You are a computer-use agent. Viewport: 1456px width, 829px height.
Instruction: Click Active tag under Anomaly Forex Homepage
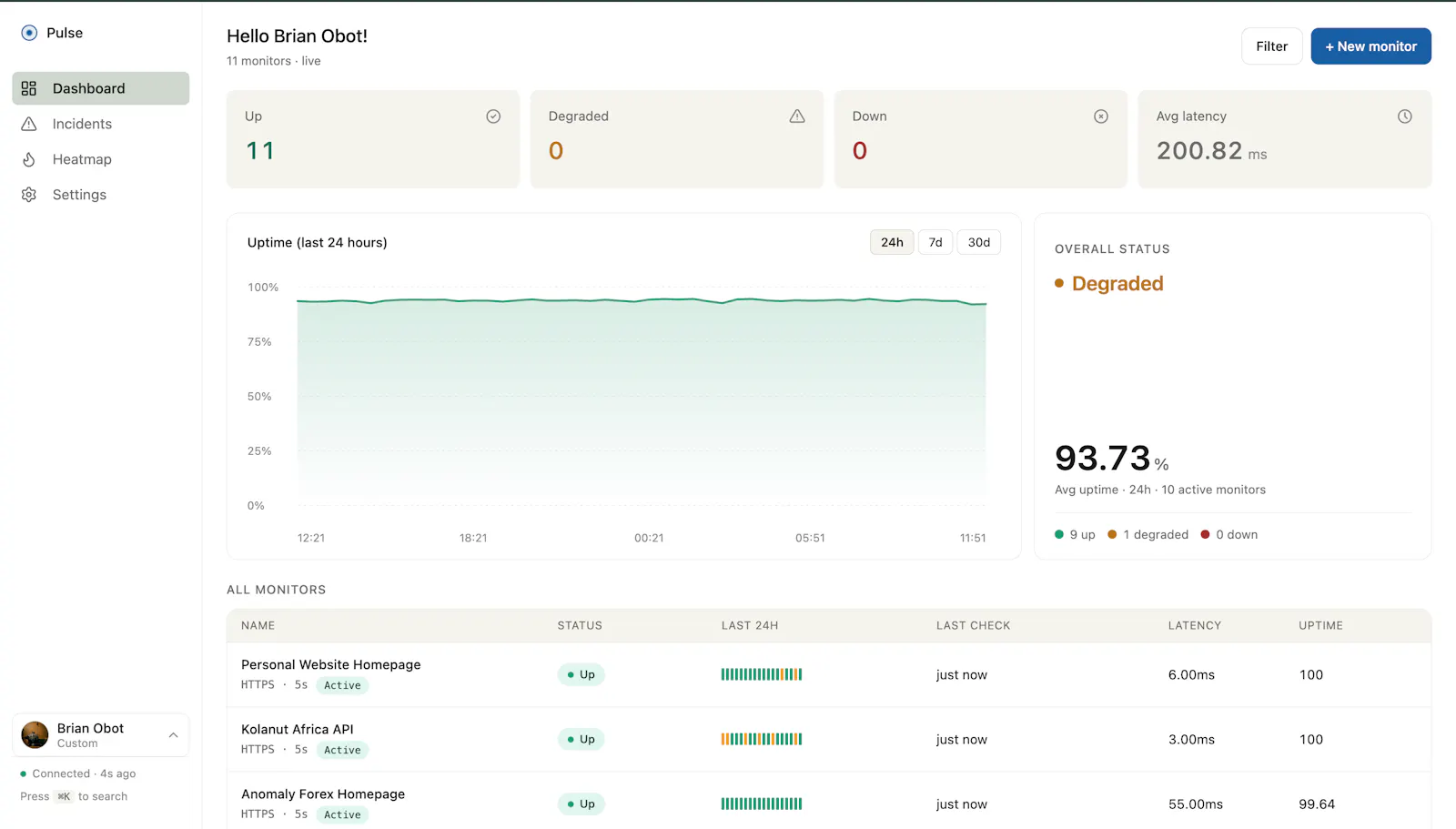pyautogui.click(x=342, y=814)
